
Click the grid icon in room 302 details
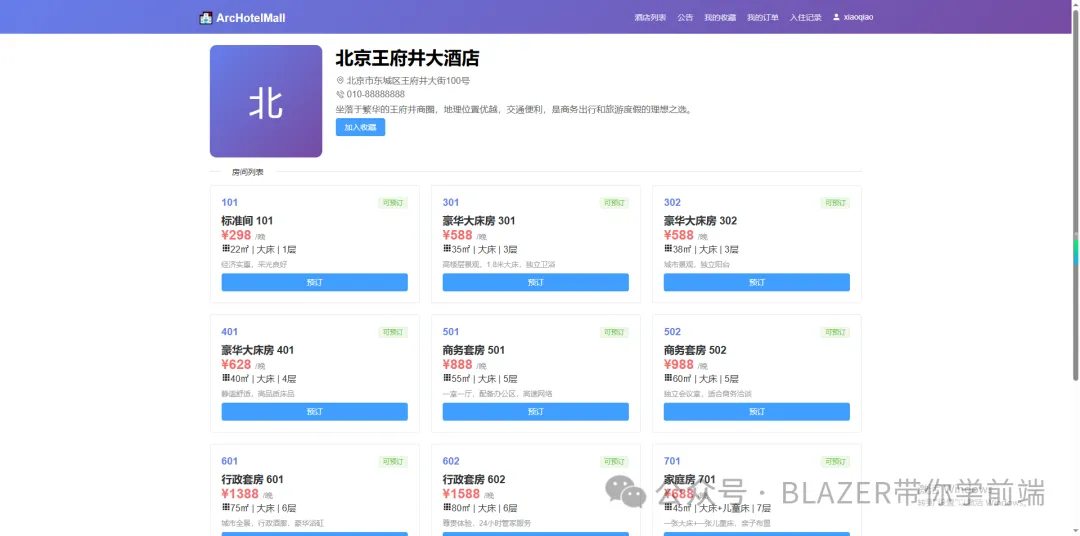[667, 249]
